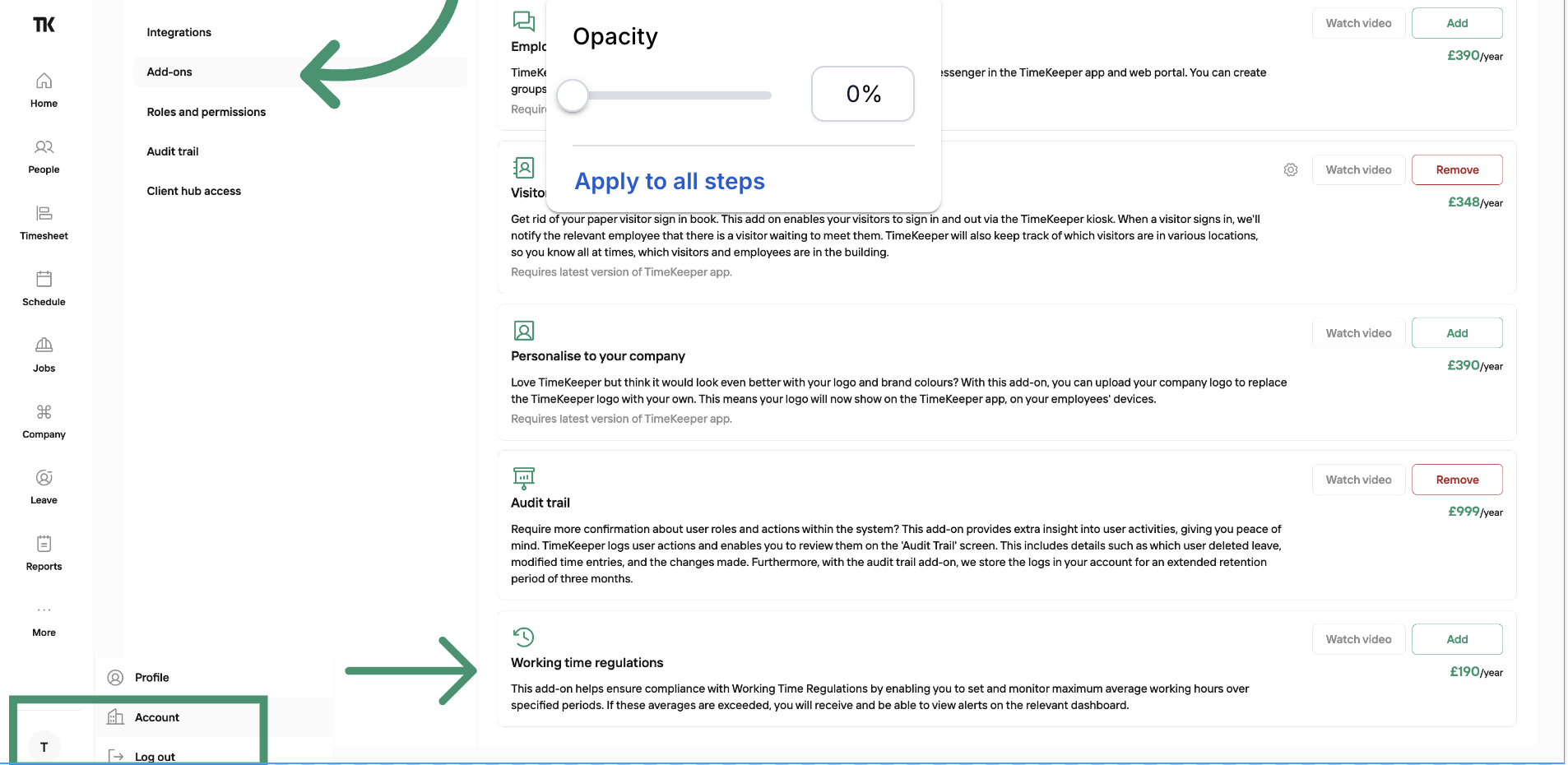Open the Company section icon
1568x765 pixels.
point(44,411)
